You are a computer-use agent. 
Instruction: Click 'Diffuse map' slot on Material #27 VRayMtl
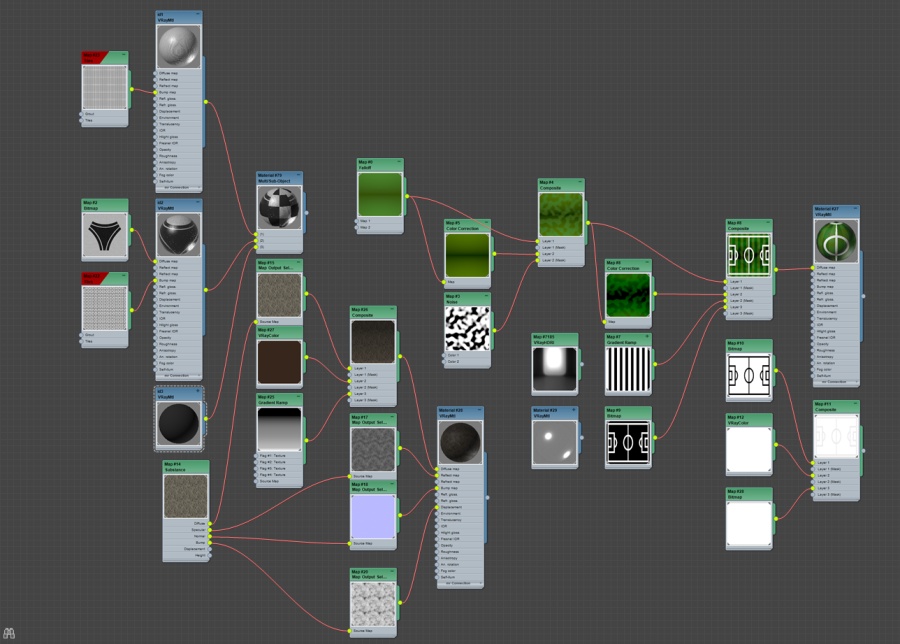tap(836, 267)
